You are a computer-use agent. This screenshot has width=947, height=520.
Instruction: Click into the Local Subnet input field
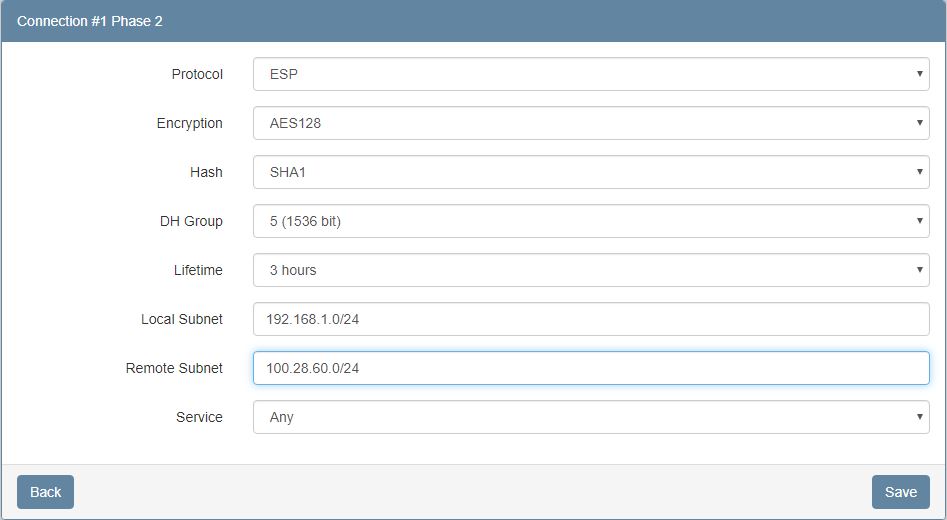pyautogui.click(x=590, y=319)
